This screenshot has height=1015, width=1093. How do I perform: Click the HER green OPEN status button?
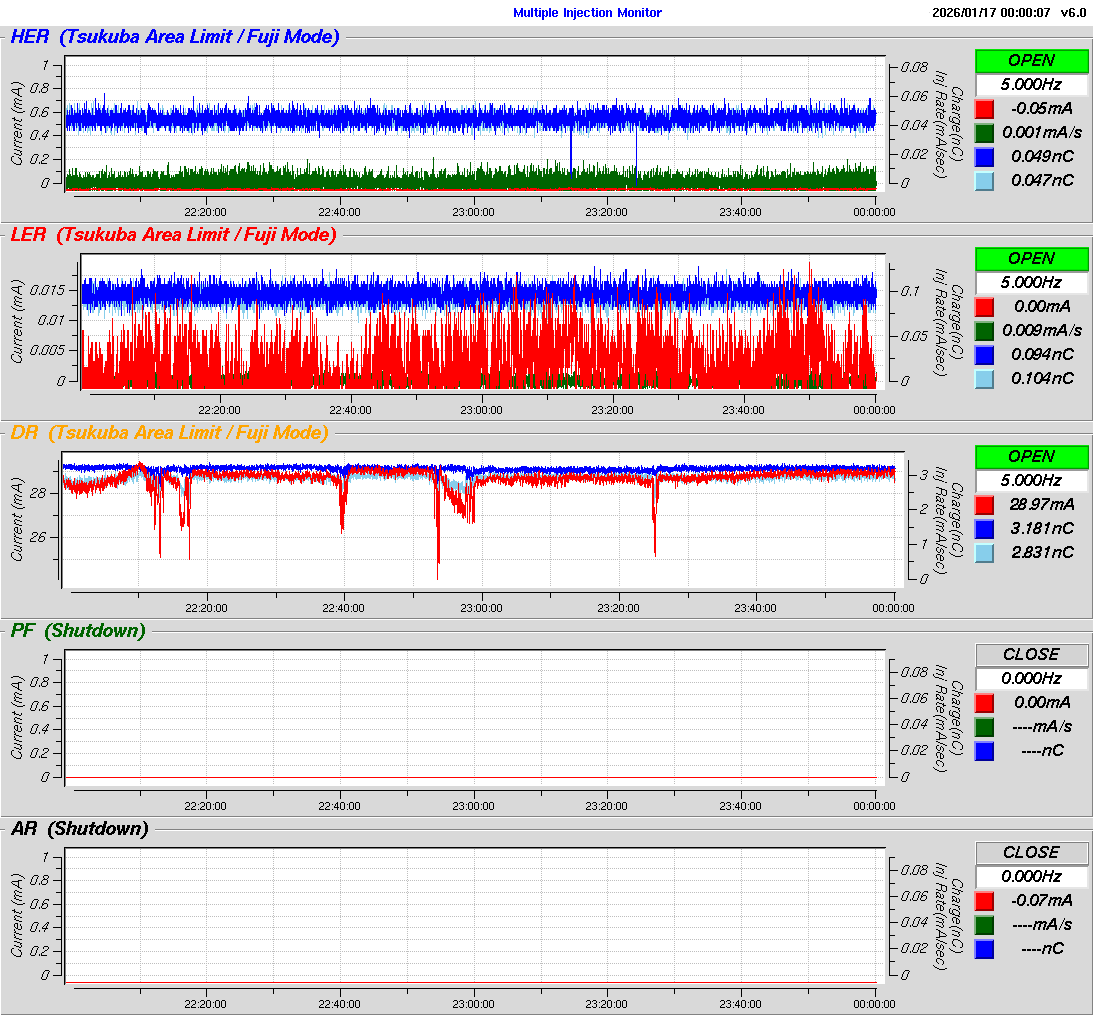click(x=1031, y=60)
